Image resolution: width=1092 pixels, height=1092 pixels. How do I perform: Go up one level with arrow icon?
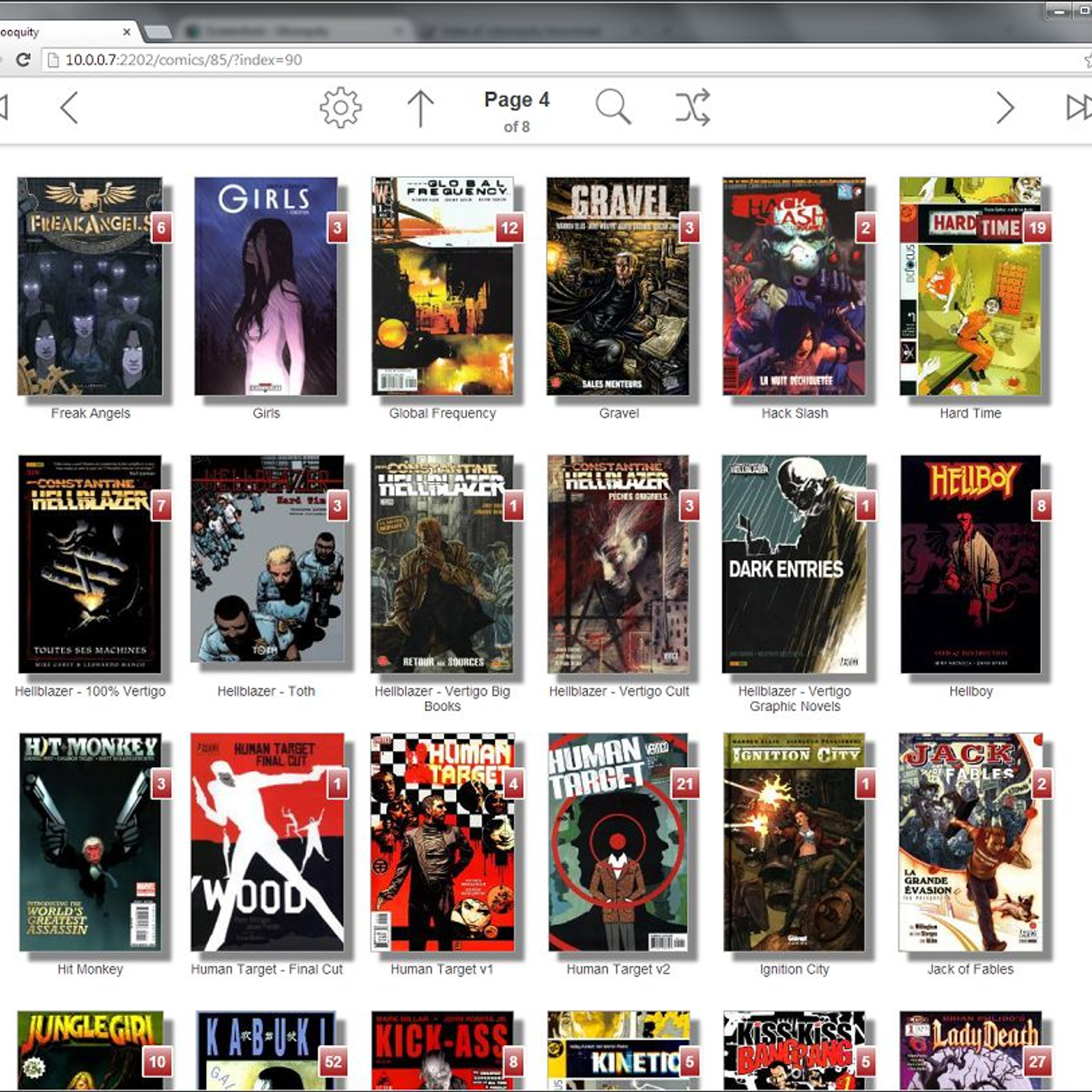point(420,108)
